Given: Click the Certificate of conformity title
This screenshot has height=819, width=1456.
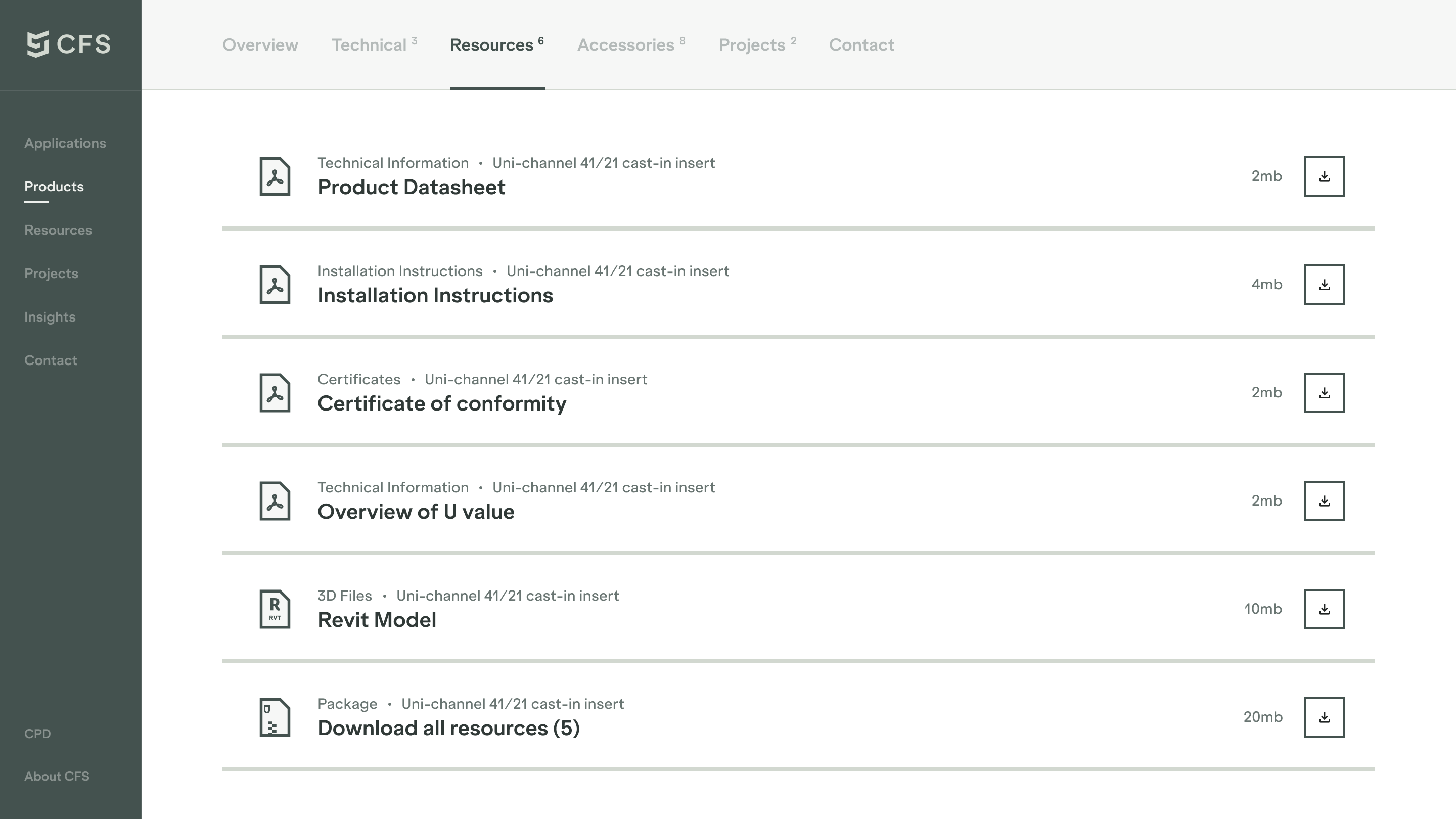Looking at the screenshot, I should point(441,403).
